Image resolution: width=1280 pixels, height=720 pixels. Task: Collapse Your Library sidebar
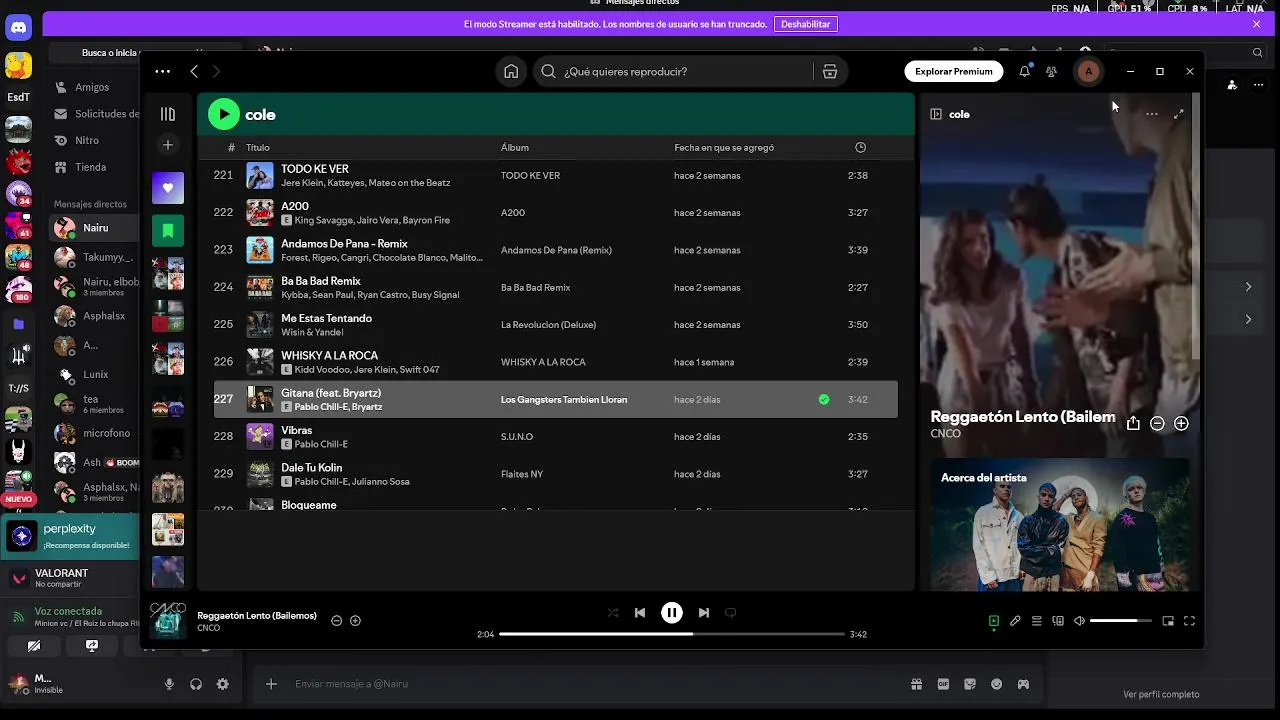pyautogui.click(x=168, y=114)
